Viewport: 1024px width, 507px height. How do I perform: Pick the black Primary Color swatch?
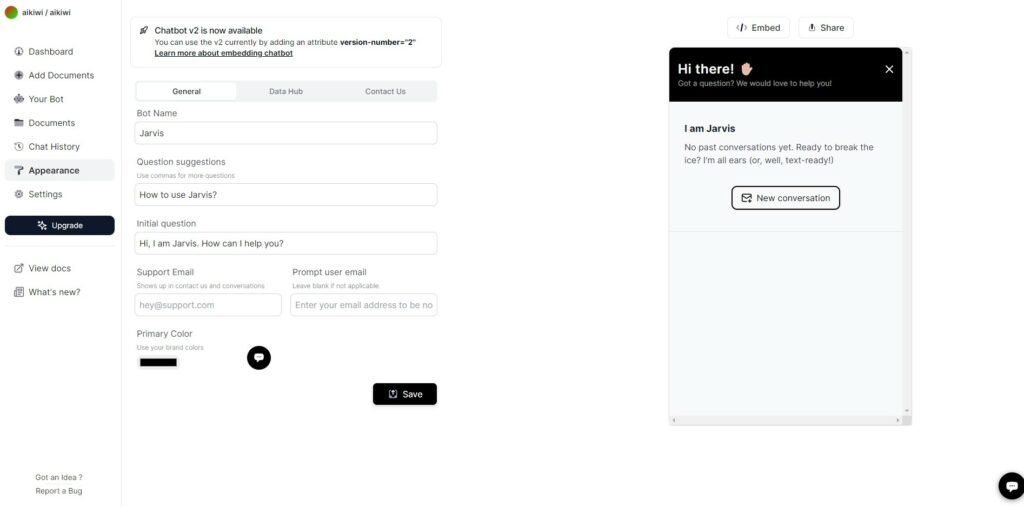click(158, 363)
